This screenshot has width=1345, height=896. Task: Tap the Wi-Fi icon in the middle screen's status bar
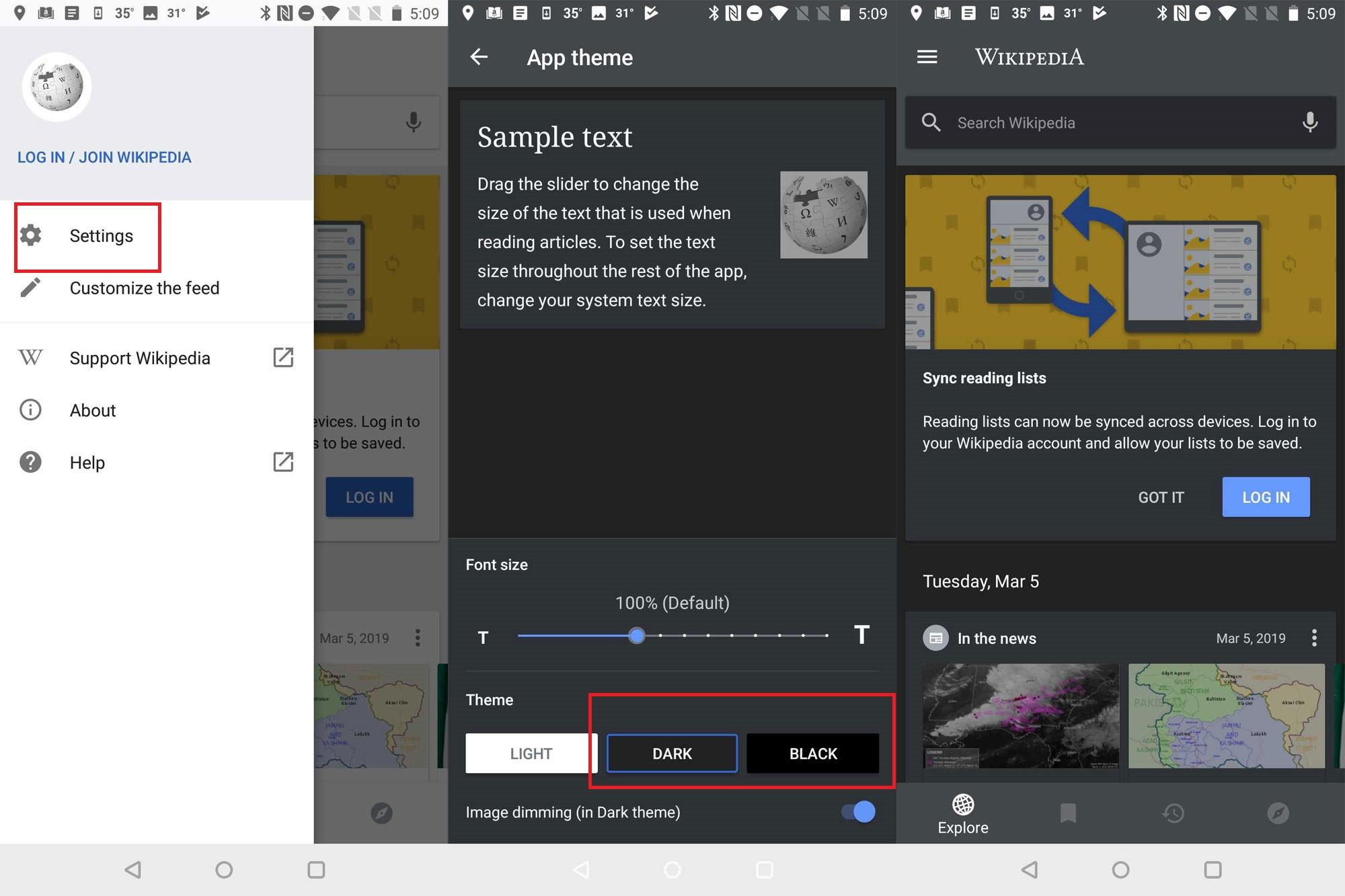pos(778,13)
